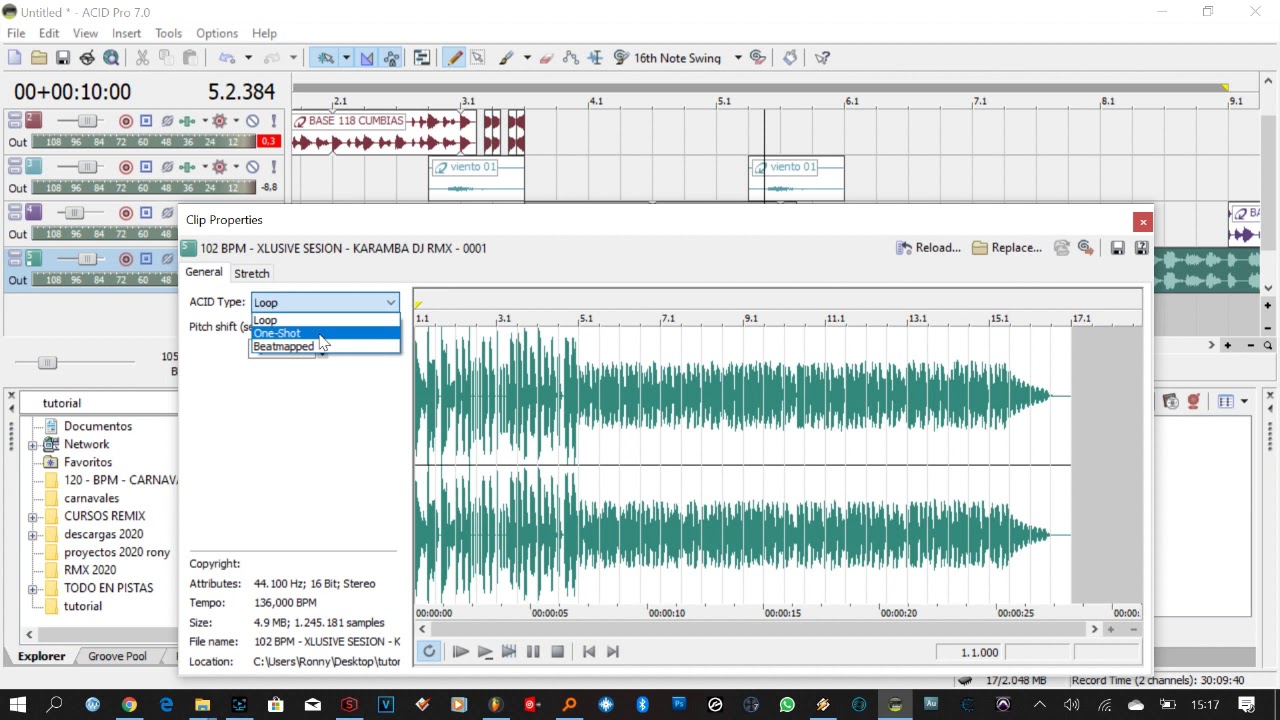
Task: Arm track 5 for record
Action: coord(126,259)
